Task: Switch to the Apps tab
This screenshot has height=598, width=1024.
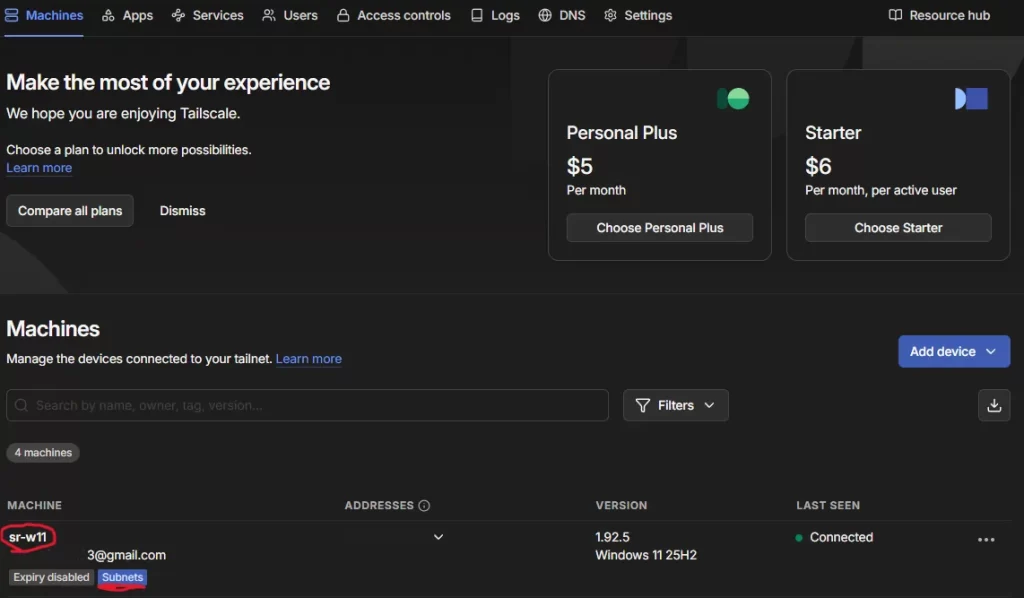Action: coord(127,15)
